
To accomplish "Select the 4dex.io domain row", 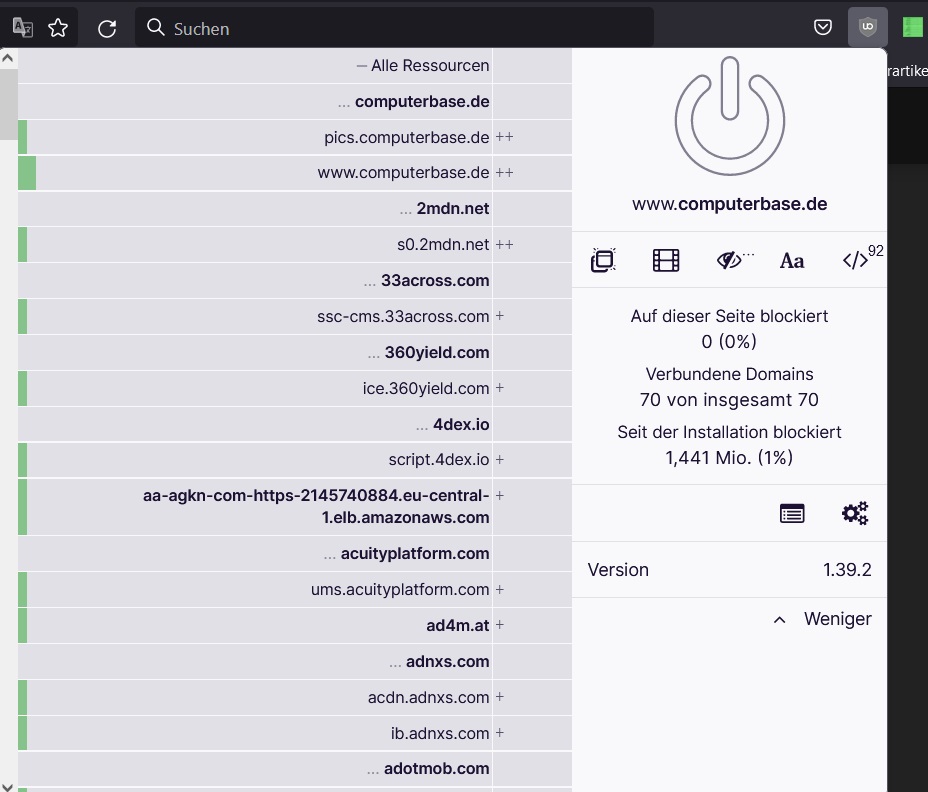I will [295, 424].
